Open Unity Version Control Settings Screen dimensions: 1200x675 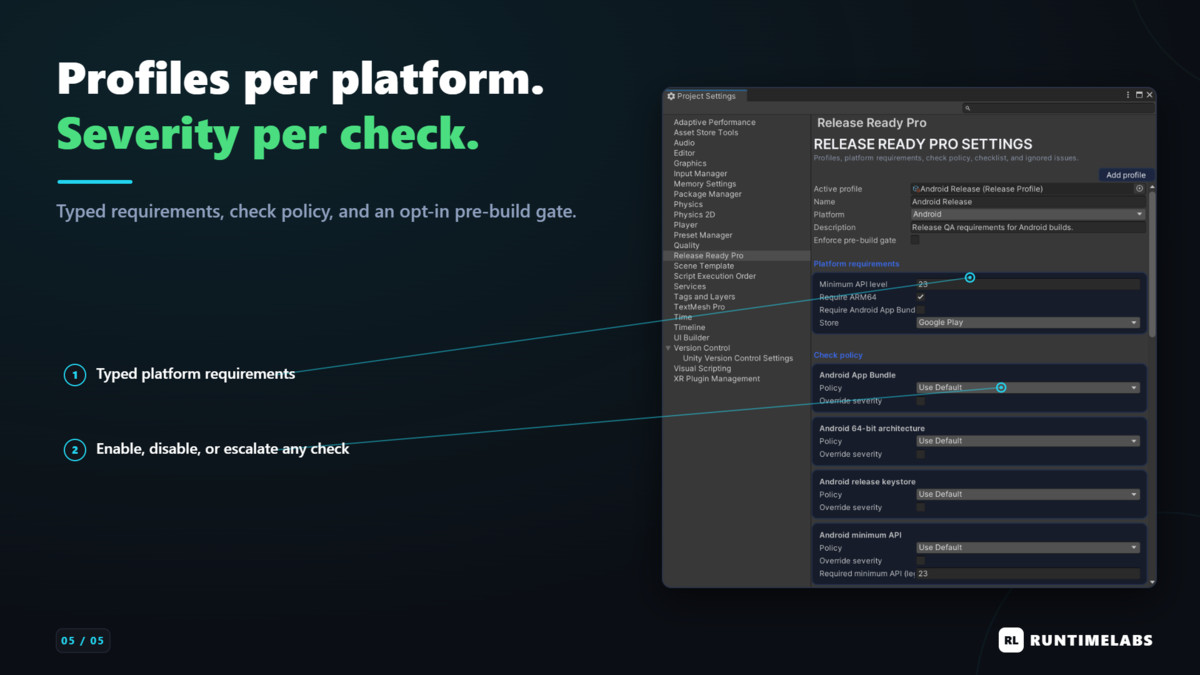(736, 358)
